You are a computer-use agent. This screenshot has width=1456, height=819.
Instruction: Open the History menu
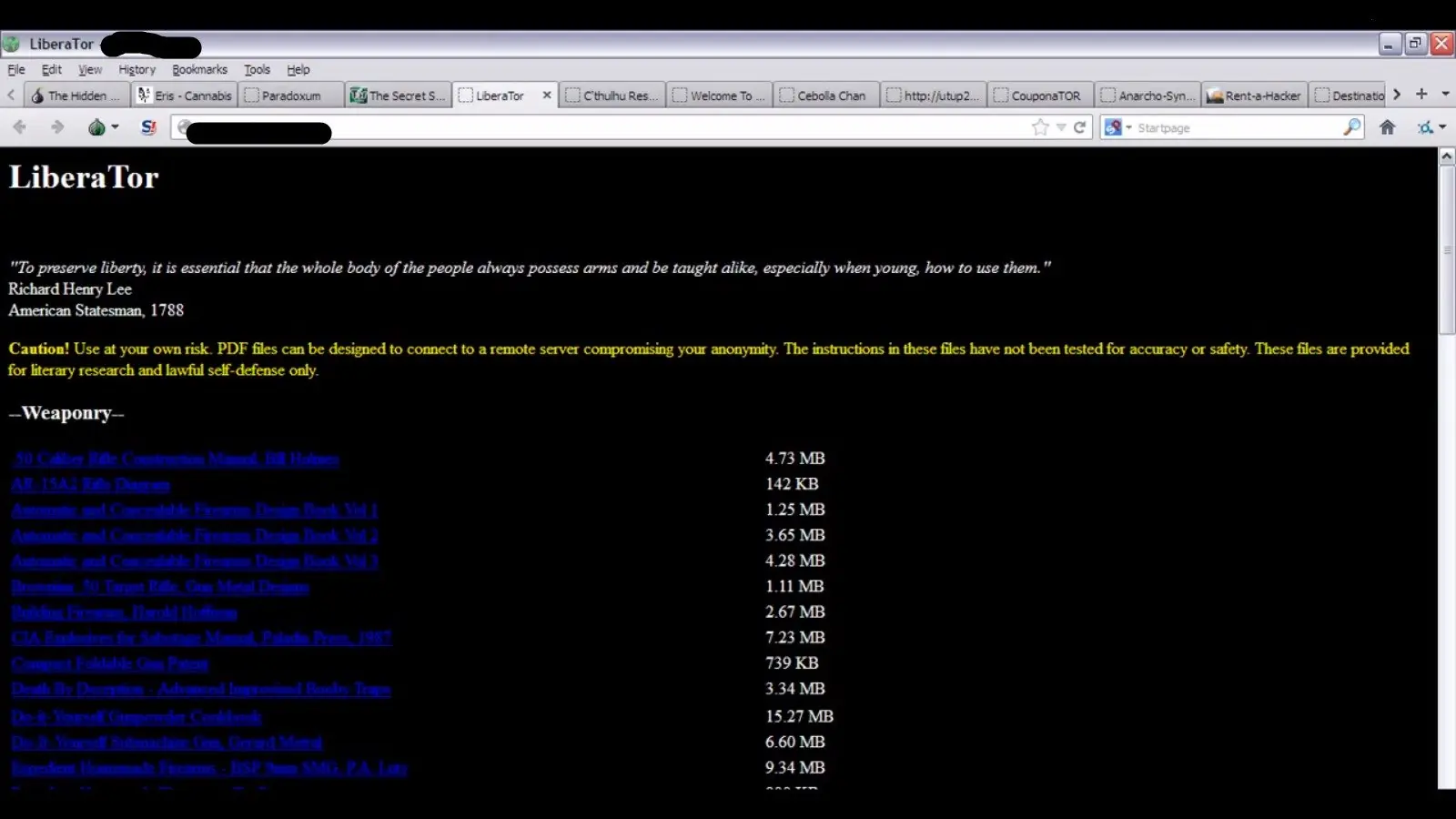point(136,69)
